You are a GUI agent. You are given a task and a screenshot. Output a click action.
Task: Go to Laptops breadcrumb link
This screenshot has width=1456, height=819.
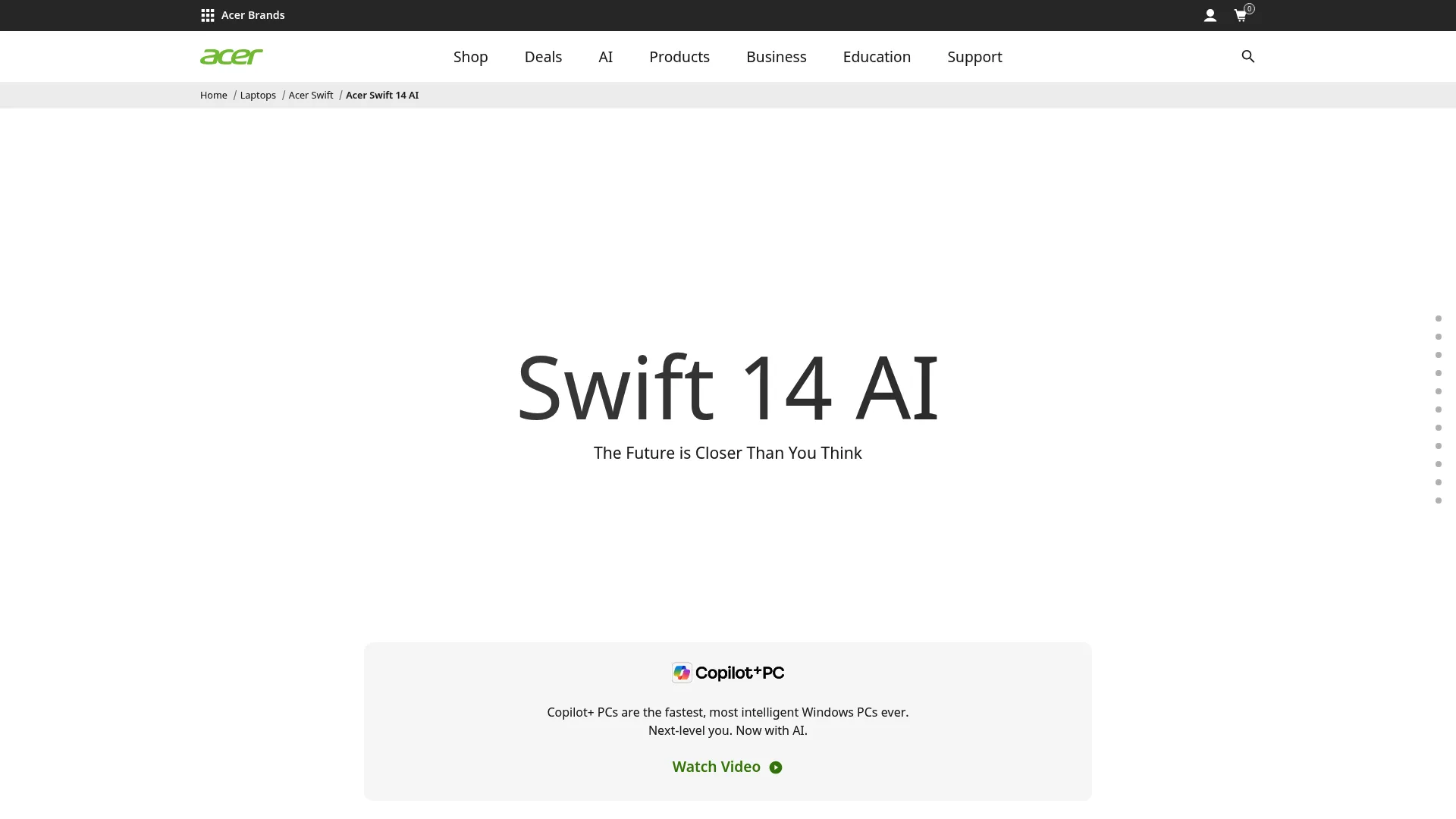pos(258,96)
